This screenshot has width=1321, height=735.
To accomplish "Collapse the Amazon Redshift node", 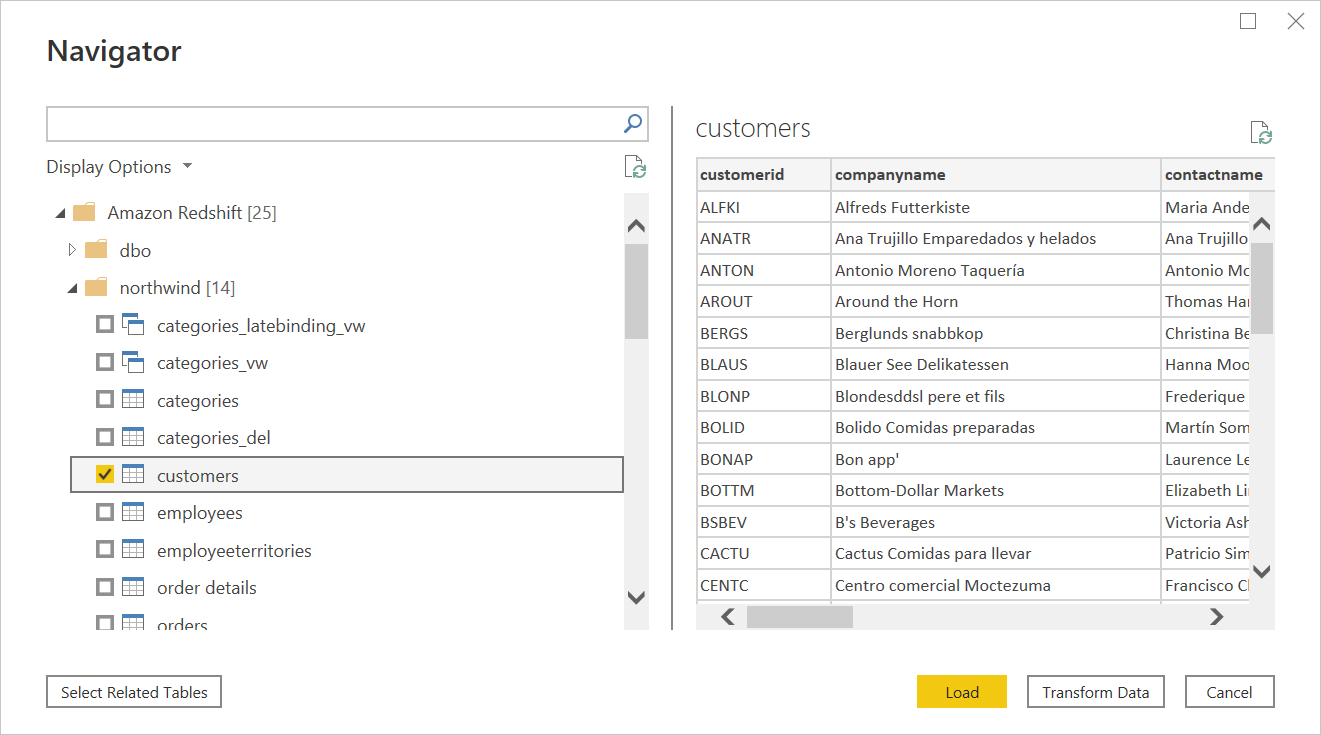I will [x=59, y=212].
